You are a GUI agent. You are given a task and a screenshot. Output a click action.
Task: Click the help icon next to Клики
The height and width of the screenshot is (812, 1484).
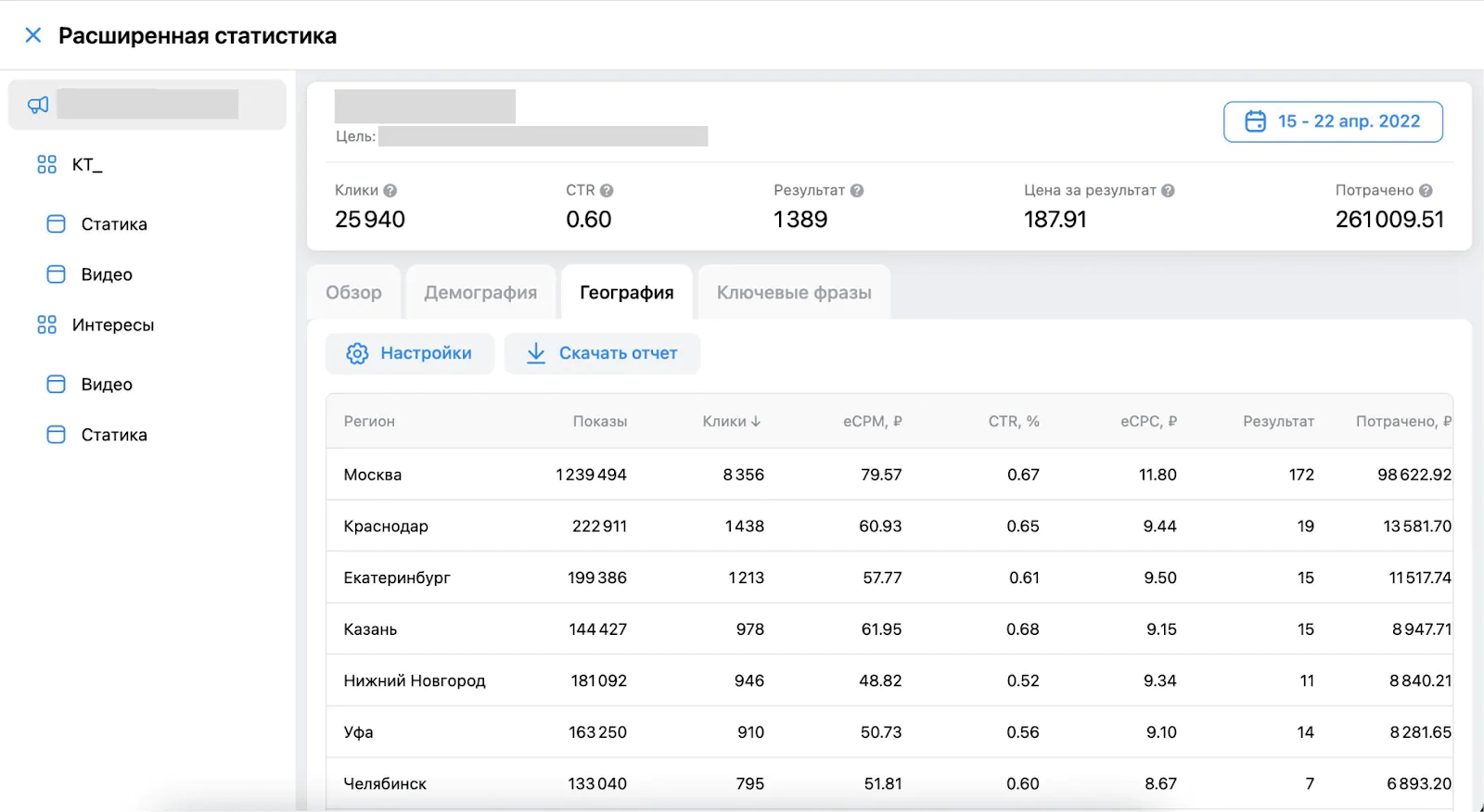click(x=390, y=191)
